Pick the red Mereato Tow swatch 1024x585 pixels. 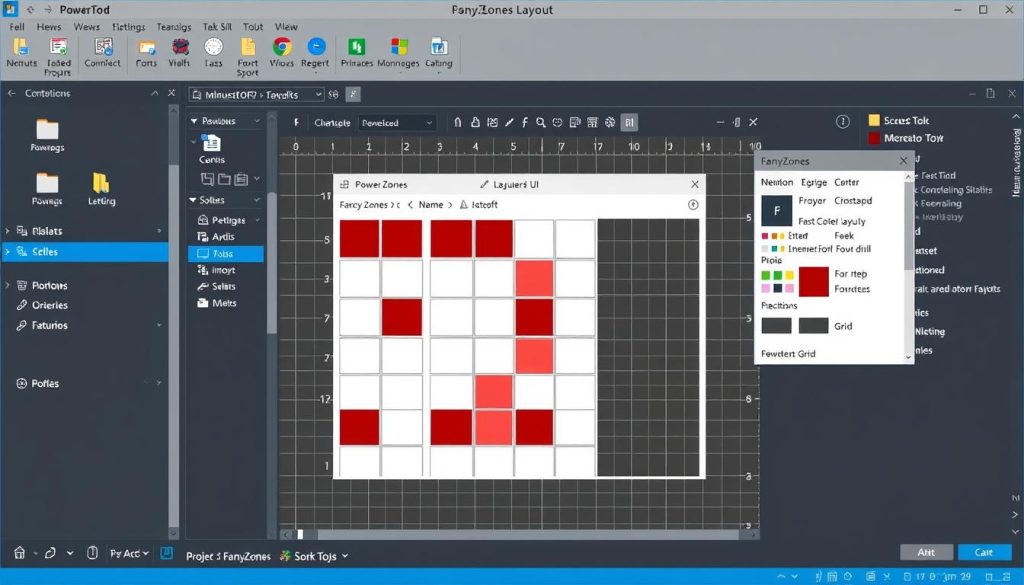pyautogui.click(x=874, y=138)
